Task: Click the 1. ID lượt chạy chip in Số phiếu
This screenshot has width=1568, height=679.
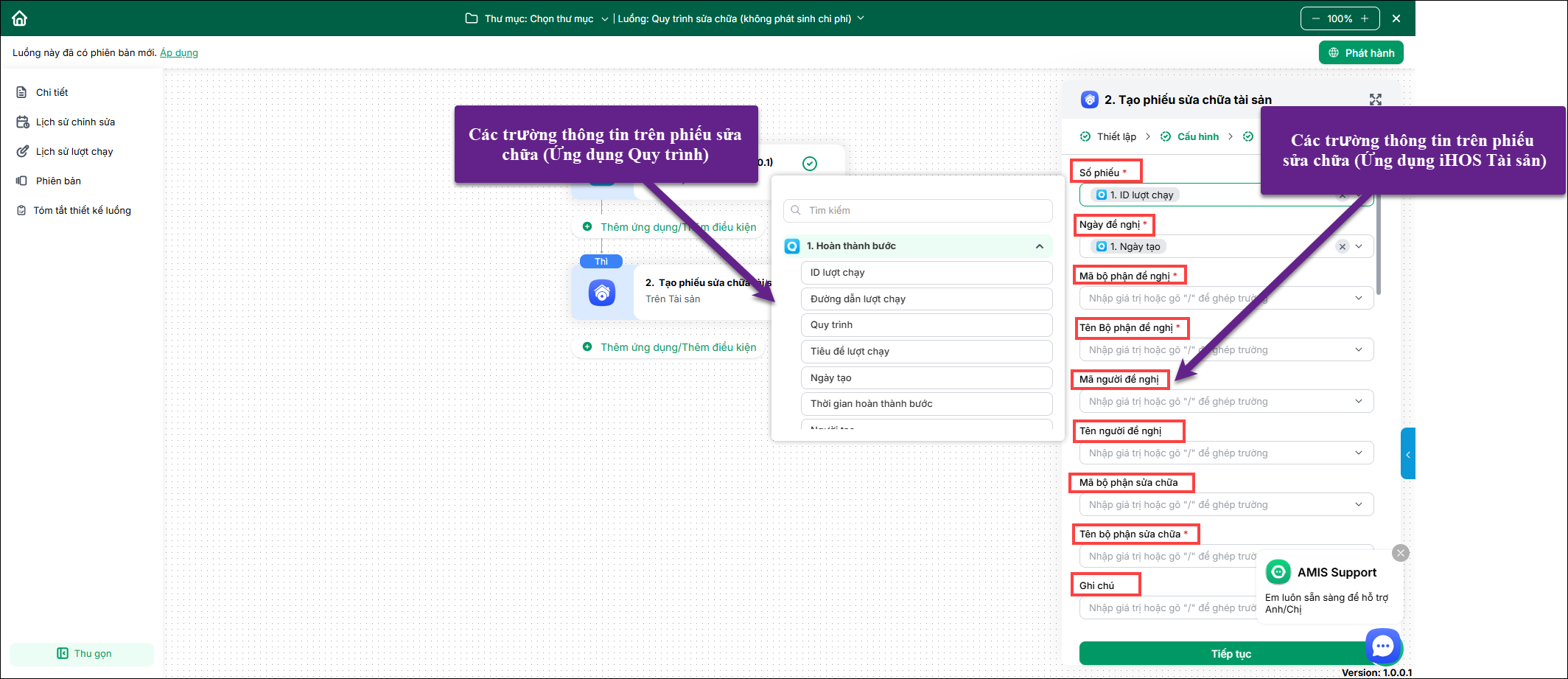Action: [x=1135, y=195]
